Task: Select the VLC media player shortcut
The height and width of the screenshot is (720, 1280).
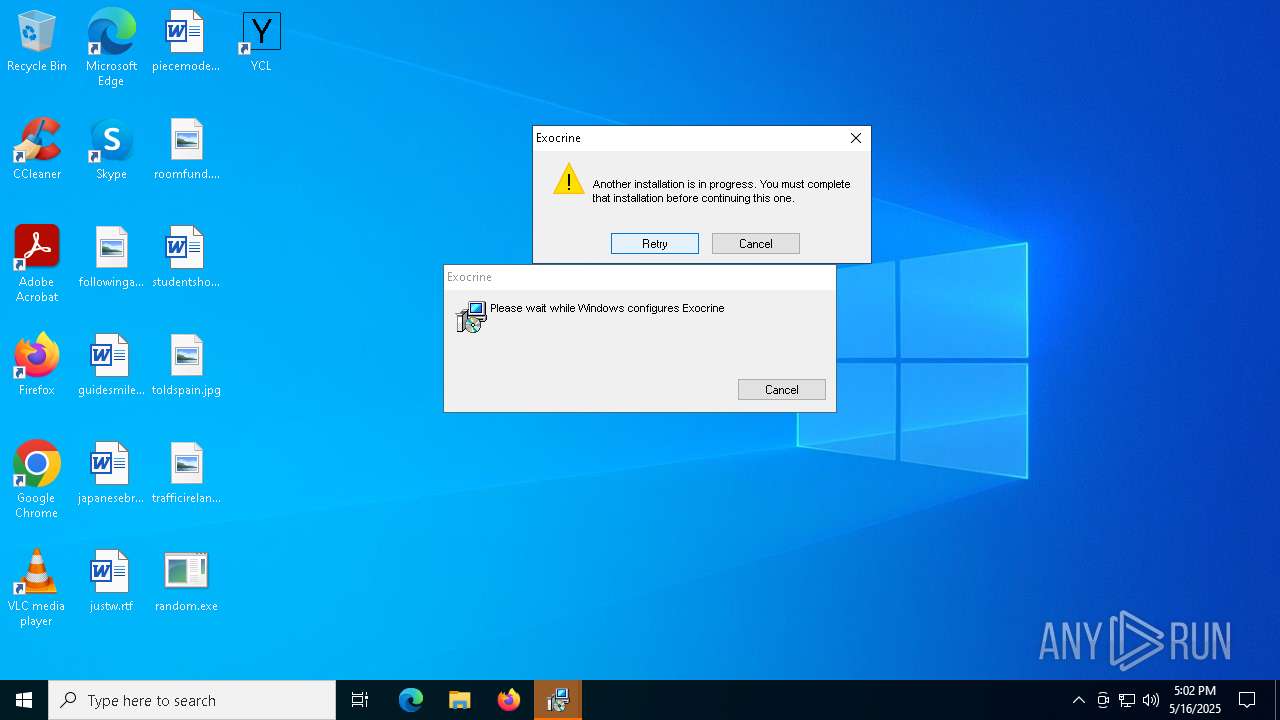Action: click(x=37, y=588)
